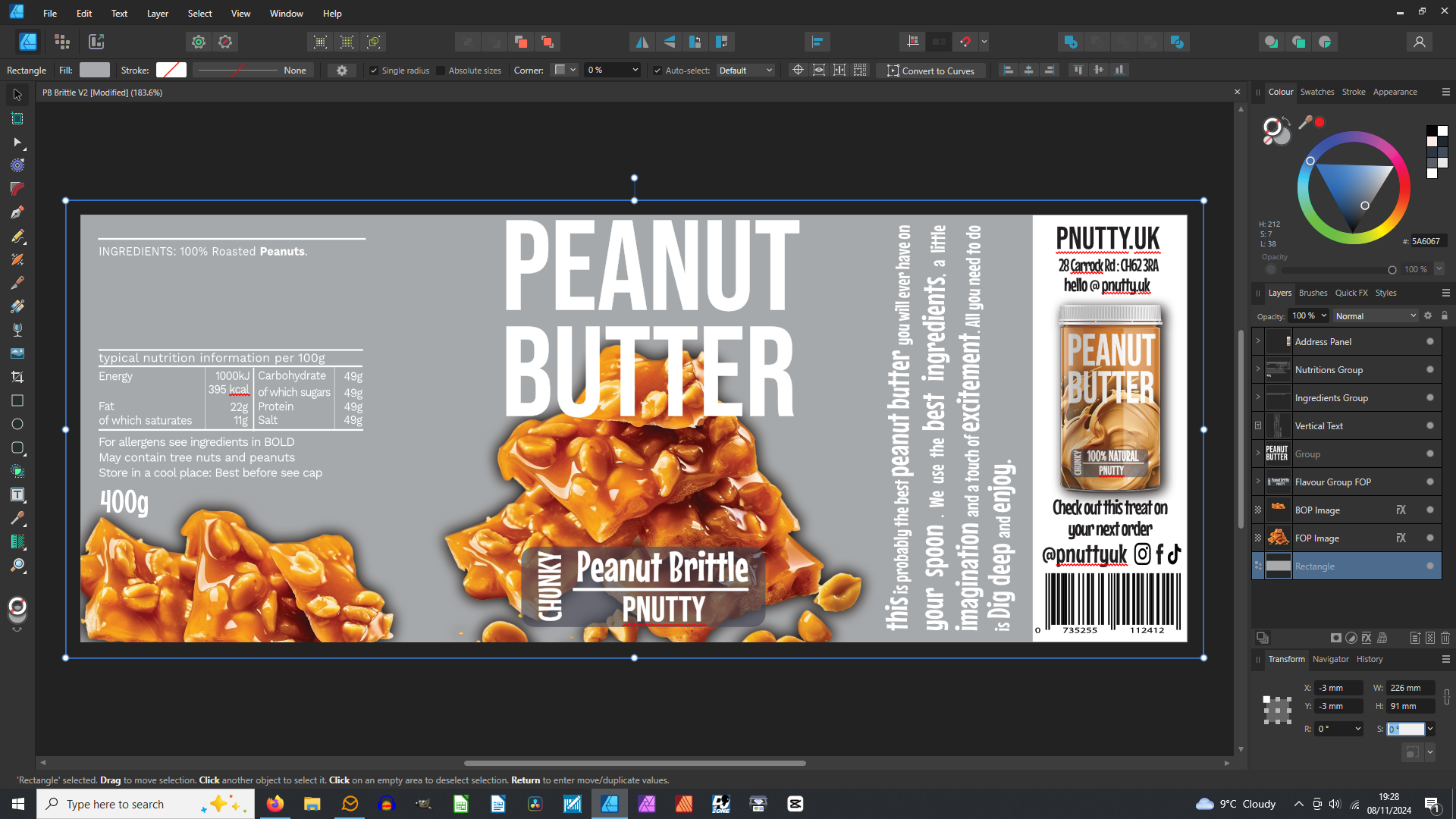Select the Frame Text tool

[17, 494]
